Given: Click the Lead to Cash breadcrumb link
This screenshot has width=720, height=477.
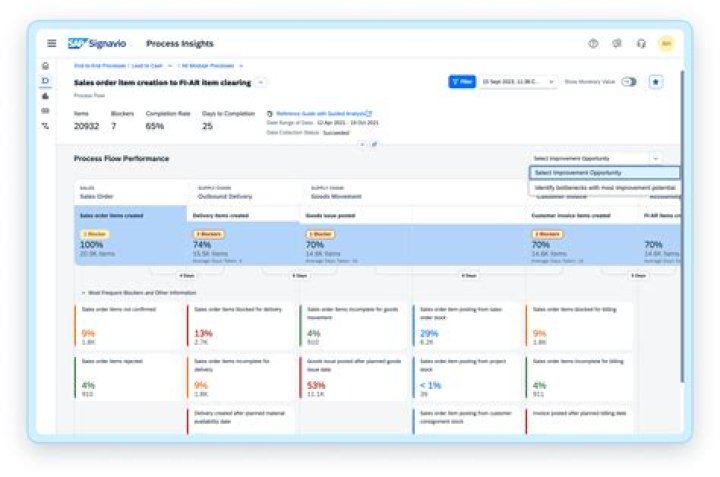Looking at the screenshot, I should click(x=147, y=66).
